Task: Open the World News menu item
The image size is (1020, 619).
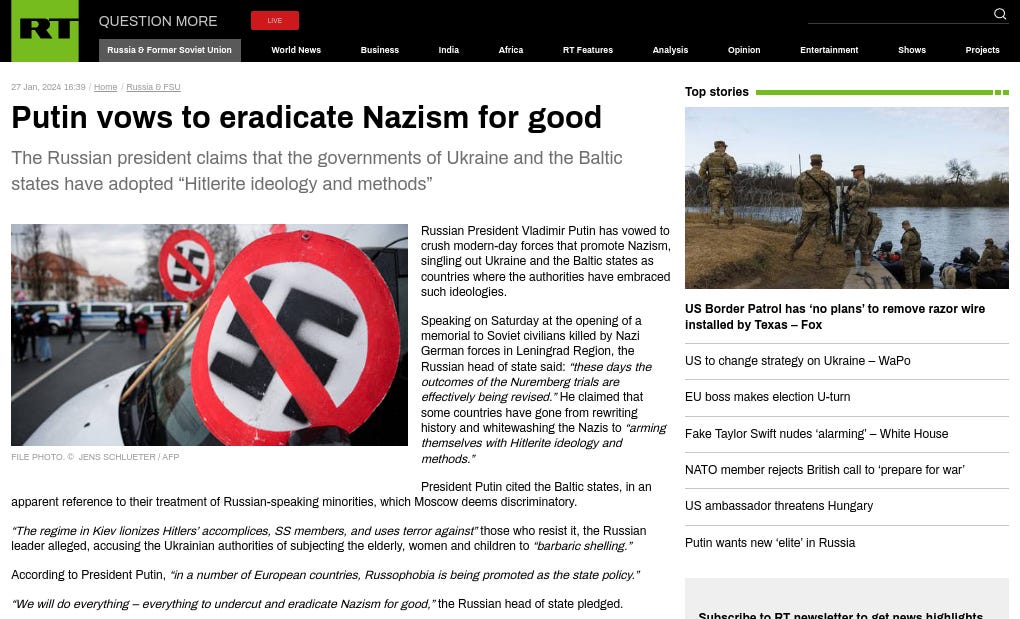Action: pos(296,50)
